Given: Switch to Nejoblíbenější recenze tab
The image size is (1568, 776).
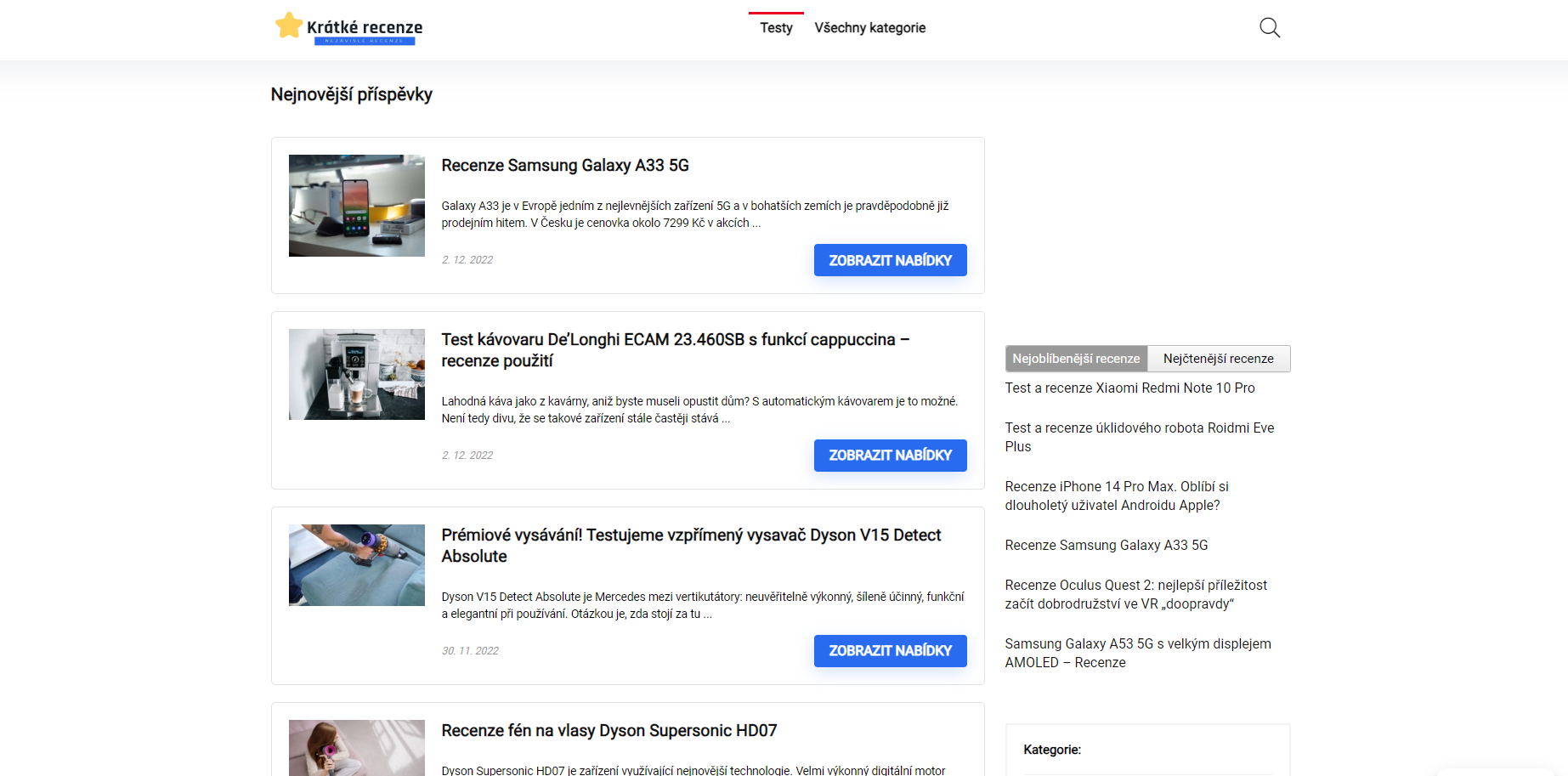Looking at the screenshot, I should click(x=1076, y=359).
